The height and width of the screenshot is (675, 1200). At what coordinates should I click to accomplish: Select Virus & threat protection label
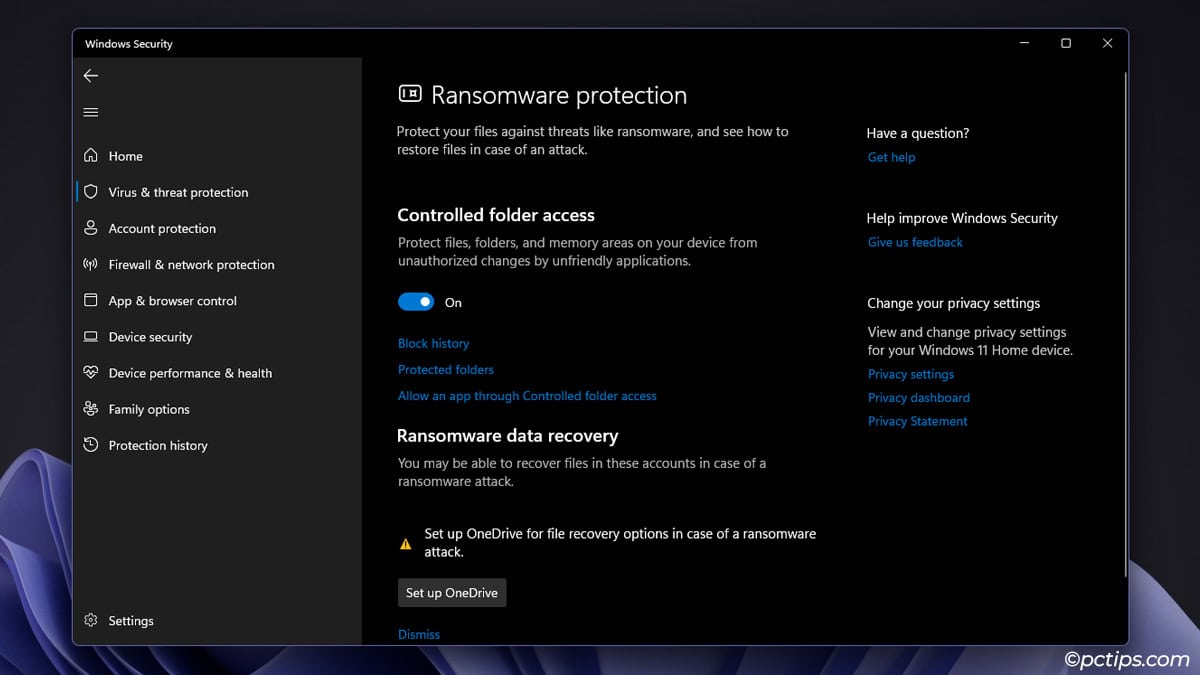[x=178, y=192]
